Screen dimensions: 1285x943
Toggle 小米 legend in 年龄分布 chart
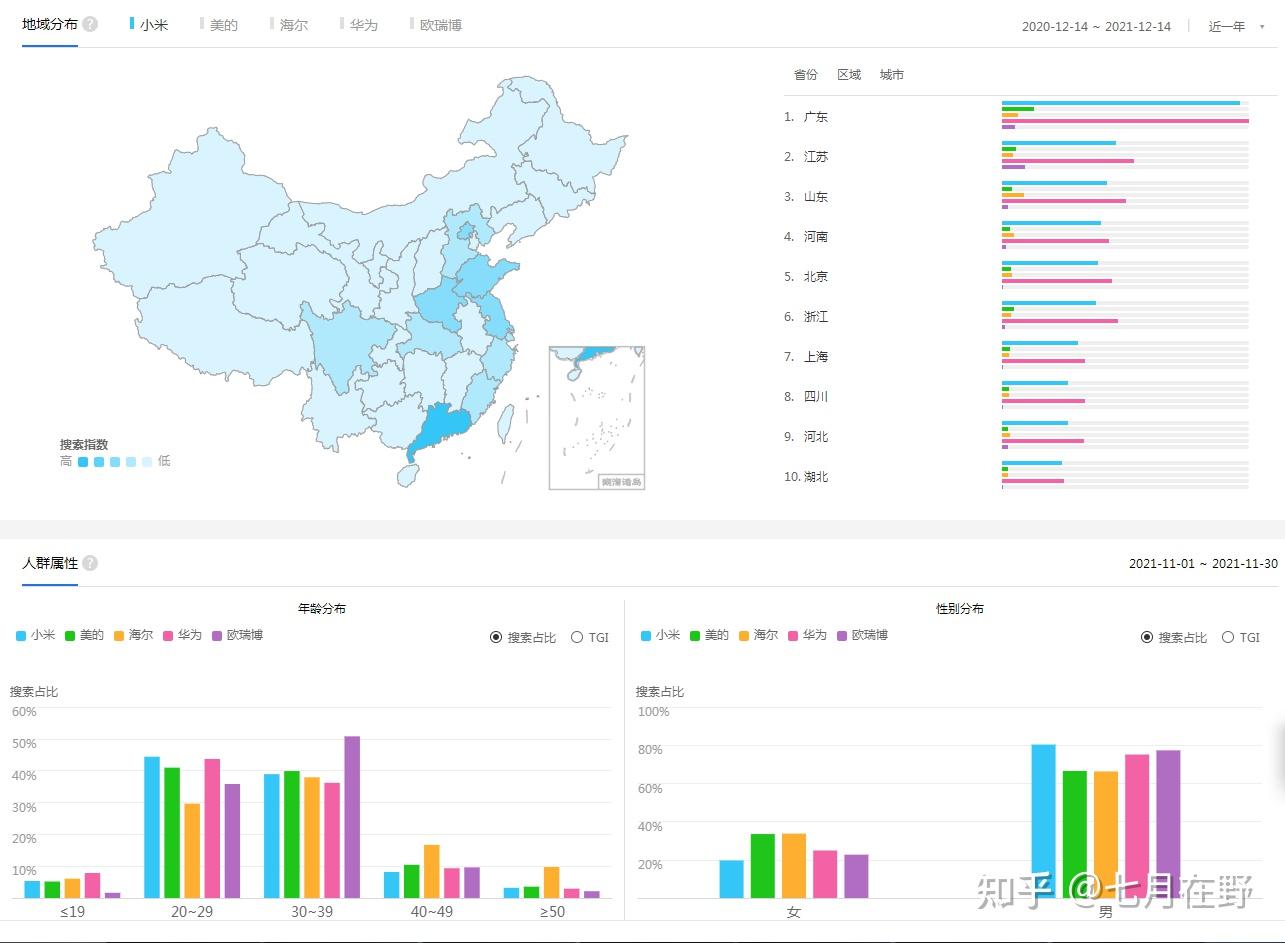click(x=36, y=635)
